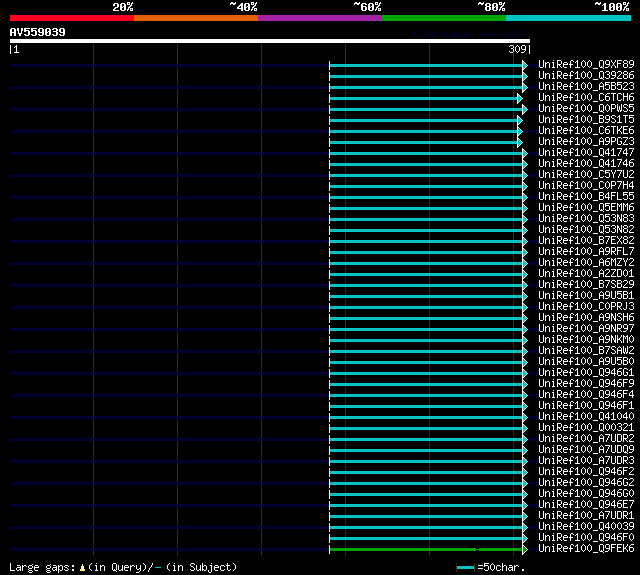This screenshot has width=640, height=575.
Task: Select the UniRef100_A7UDR1 label
Action: click(x=586, y=516)
